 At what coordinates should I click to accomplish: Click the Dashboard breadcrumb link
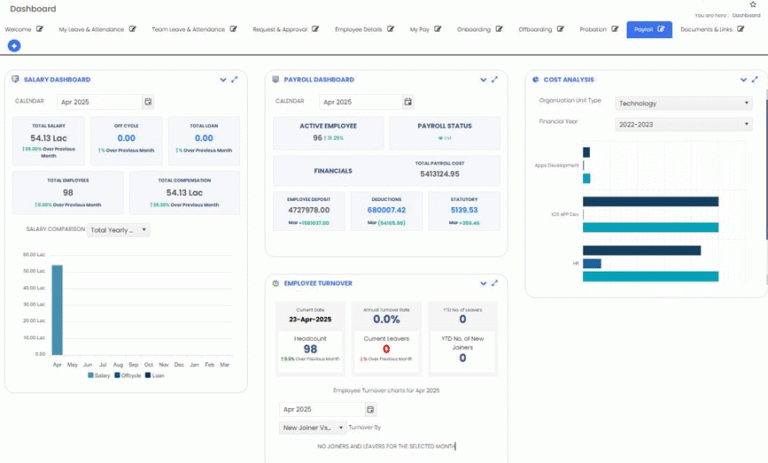(746, 15)
